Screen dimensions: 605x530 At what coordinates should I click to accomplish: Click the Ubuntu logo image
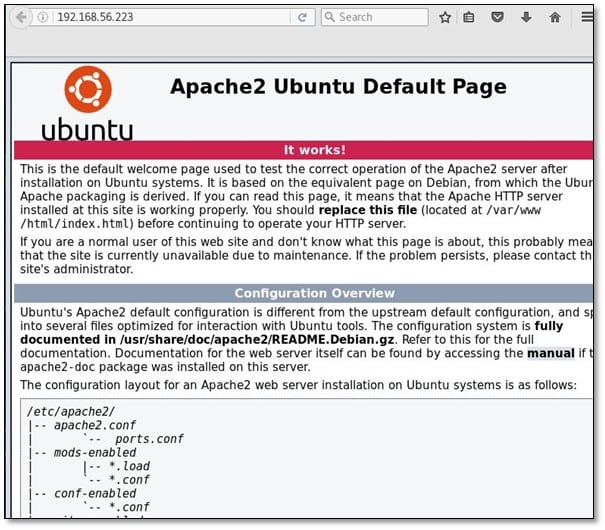[87, 102]
